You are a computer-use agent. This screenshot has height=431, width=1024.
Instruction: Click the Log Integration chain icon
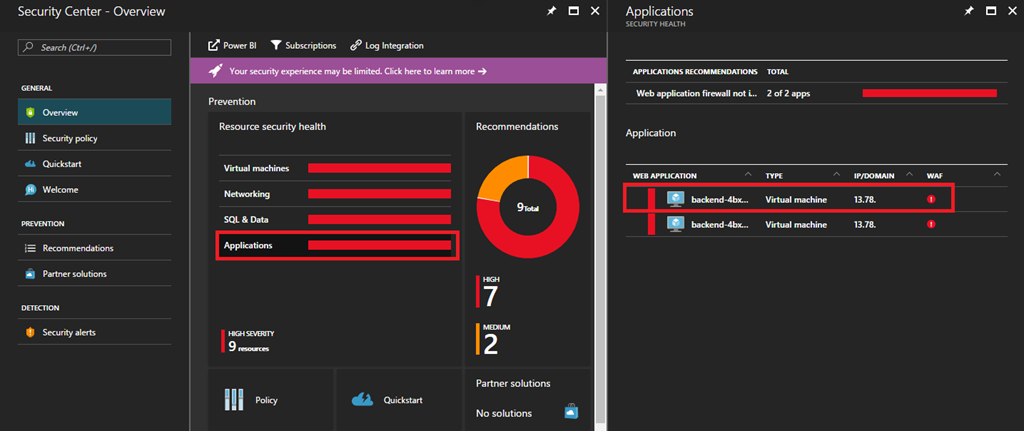(x=356, y=46)
